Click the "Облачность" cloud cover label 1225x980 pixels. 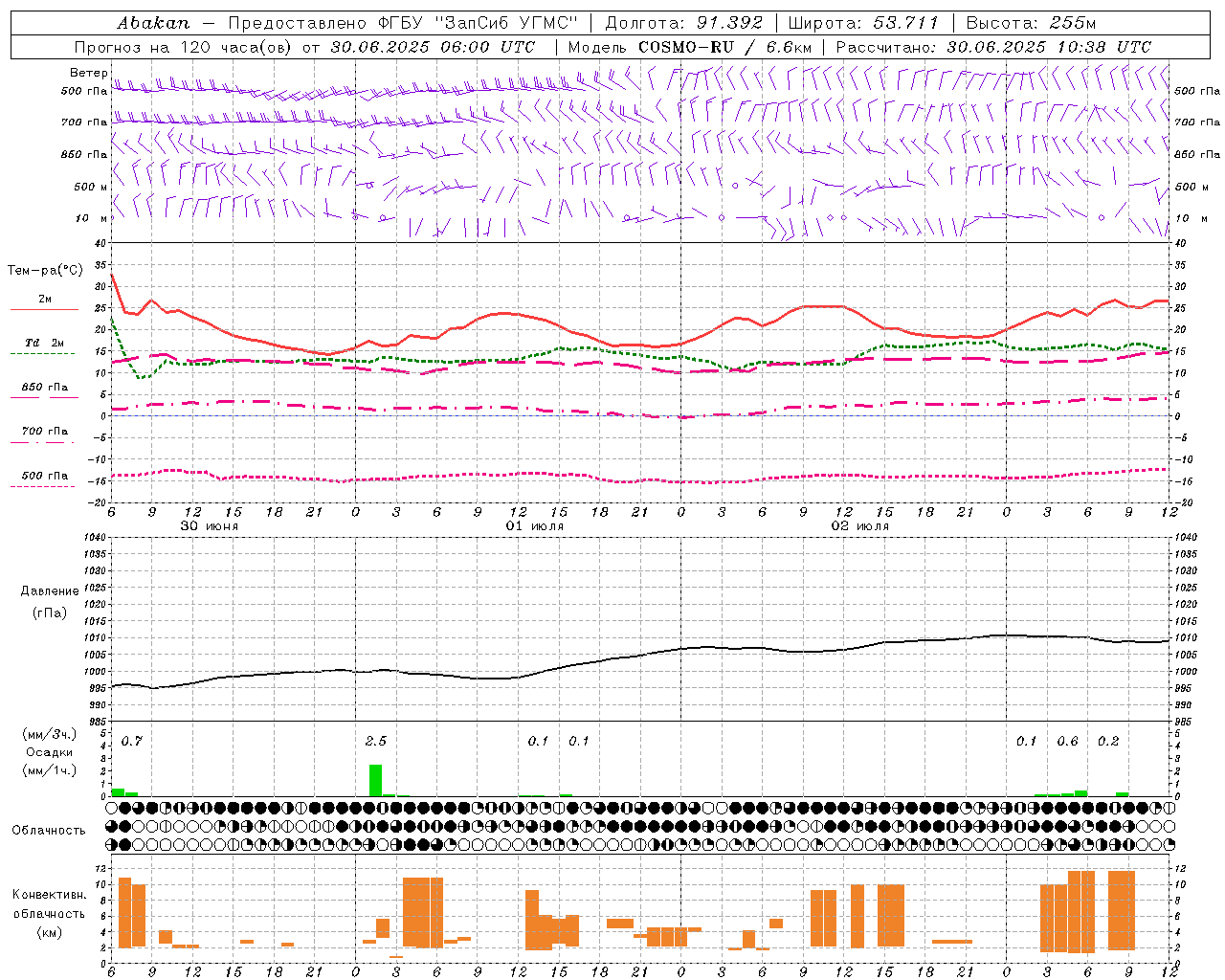(x=49, y=831)
